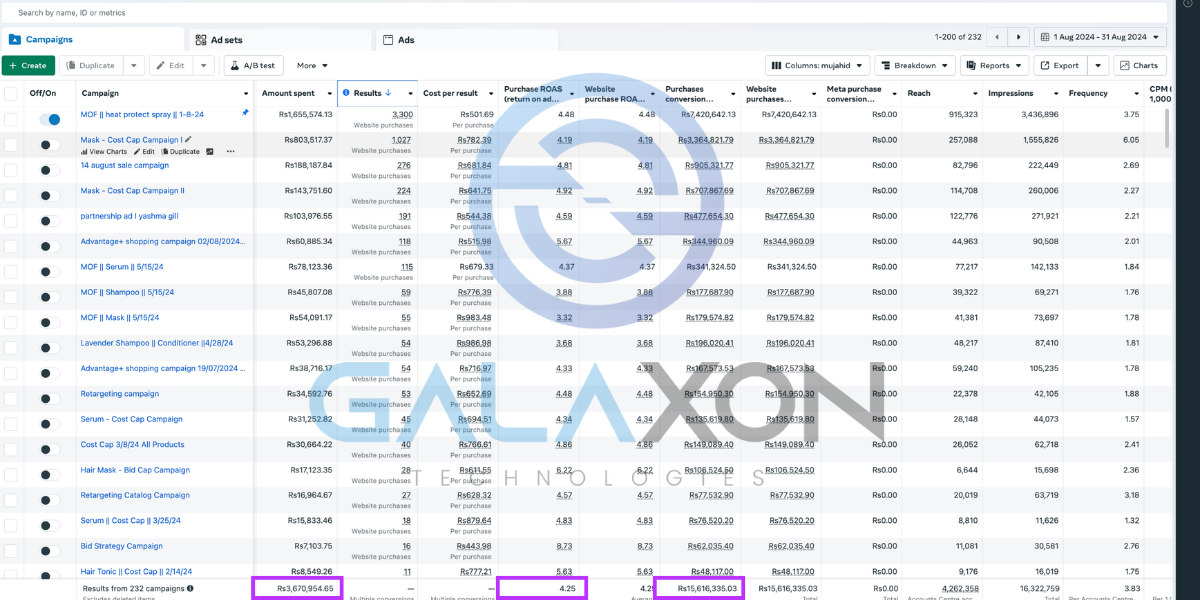The width and height of the screenshot is (1200, 600).
Task: Select the checkbox for MOF heat protect spray row
Action: [11, 119]
